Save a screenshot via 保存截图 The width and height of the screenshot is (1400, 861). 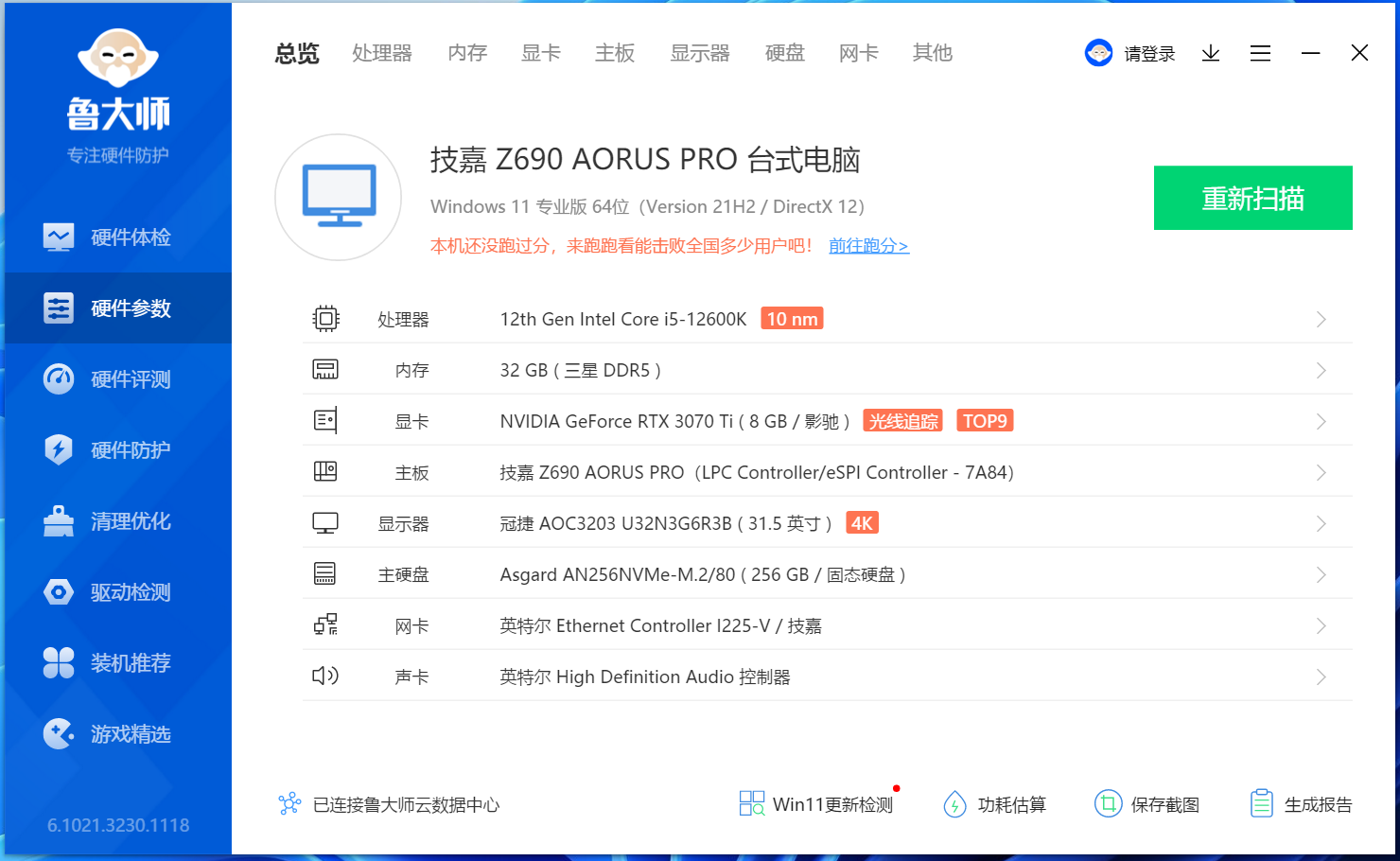tap(1148, 803)
